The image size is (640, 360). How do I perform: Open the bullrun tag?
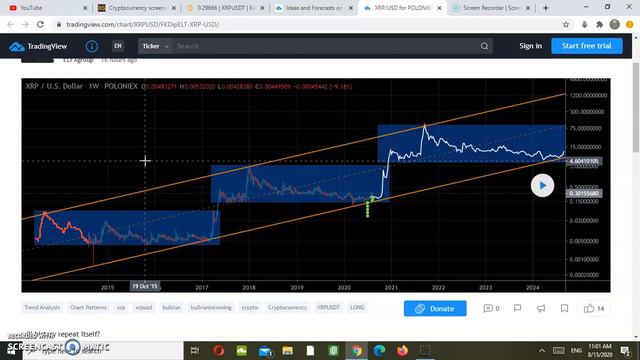point(171,307)
